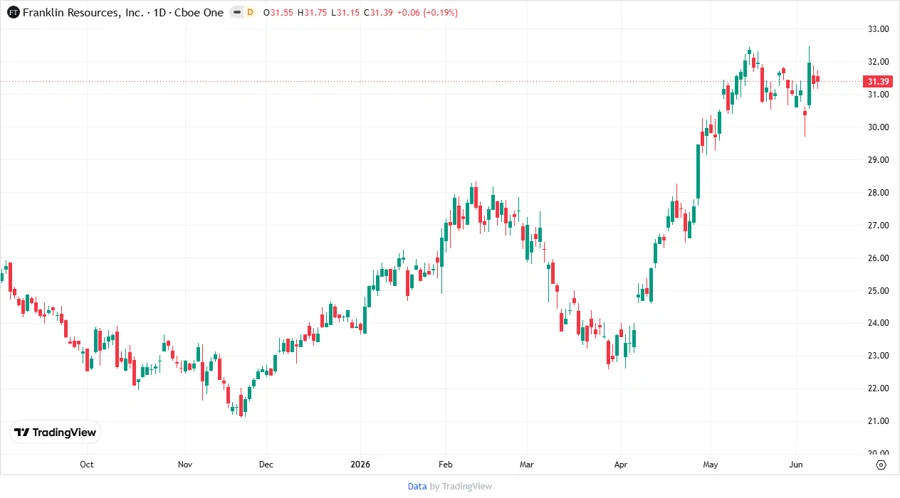Click the TradingView logo badge
The image size is (900, 498).
56,433
